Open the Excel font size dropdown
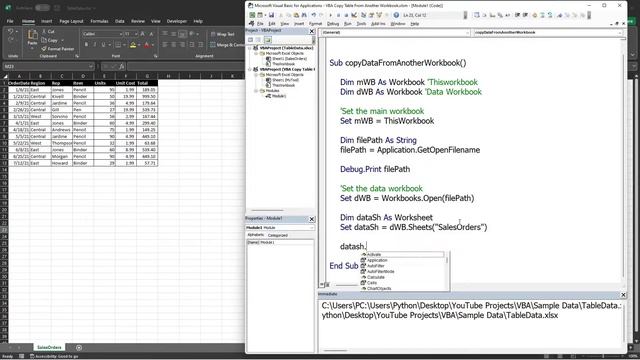Viewport: 640px width, 360px height. point(136,34)
